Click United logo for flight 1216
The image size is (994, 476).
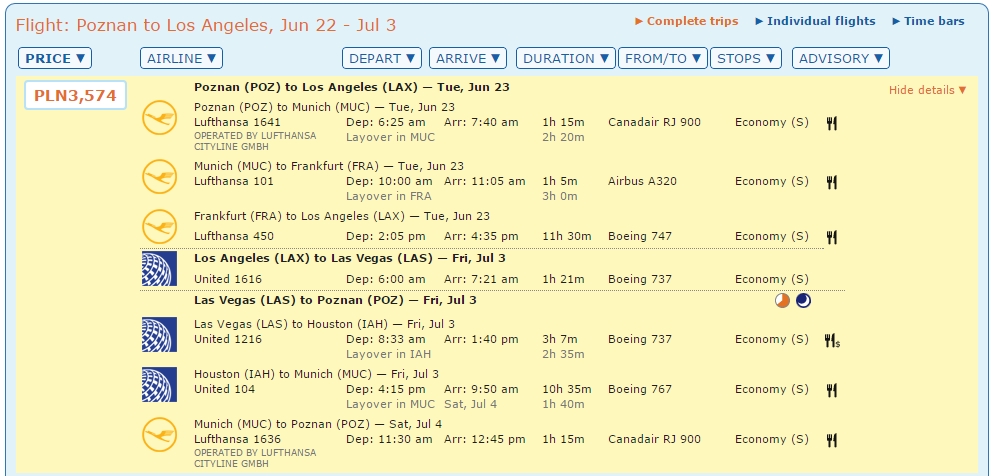(x=159, y=334)
